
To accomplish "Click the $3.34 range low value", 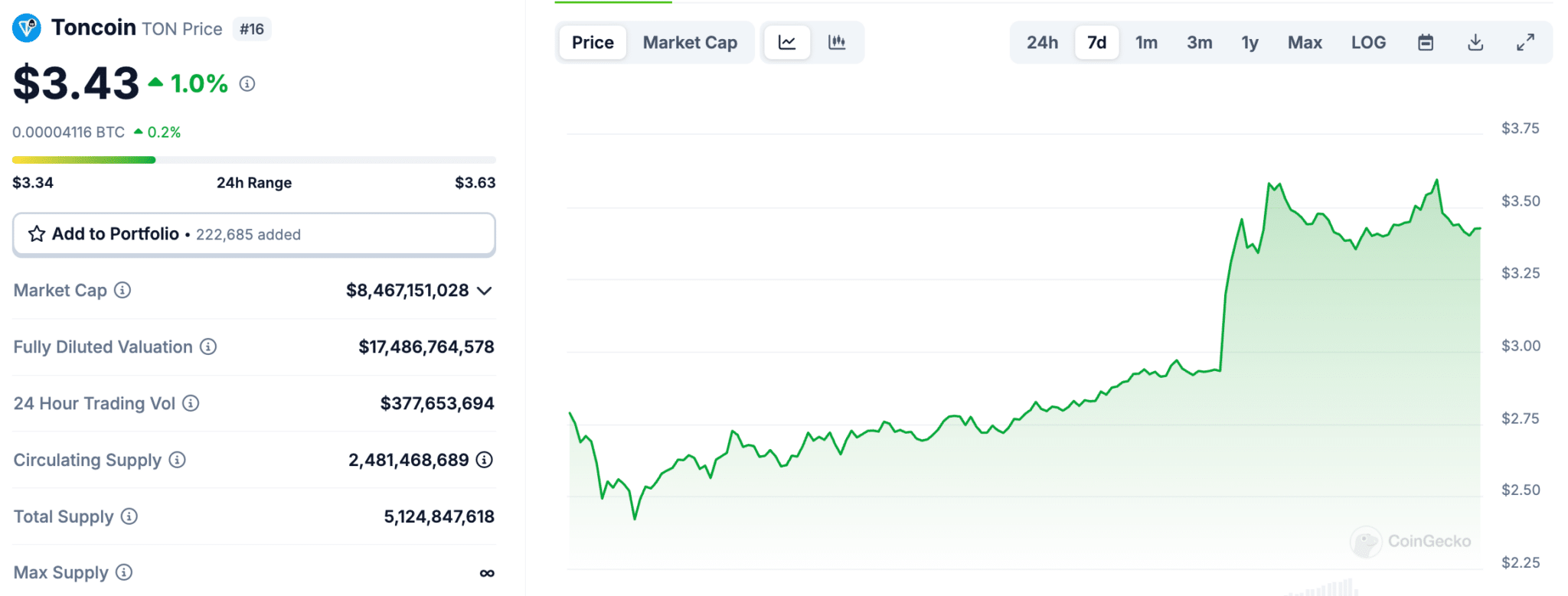I will pos(33,183).
